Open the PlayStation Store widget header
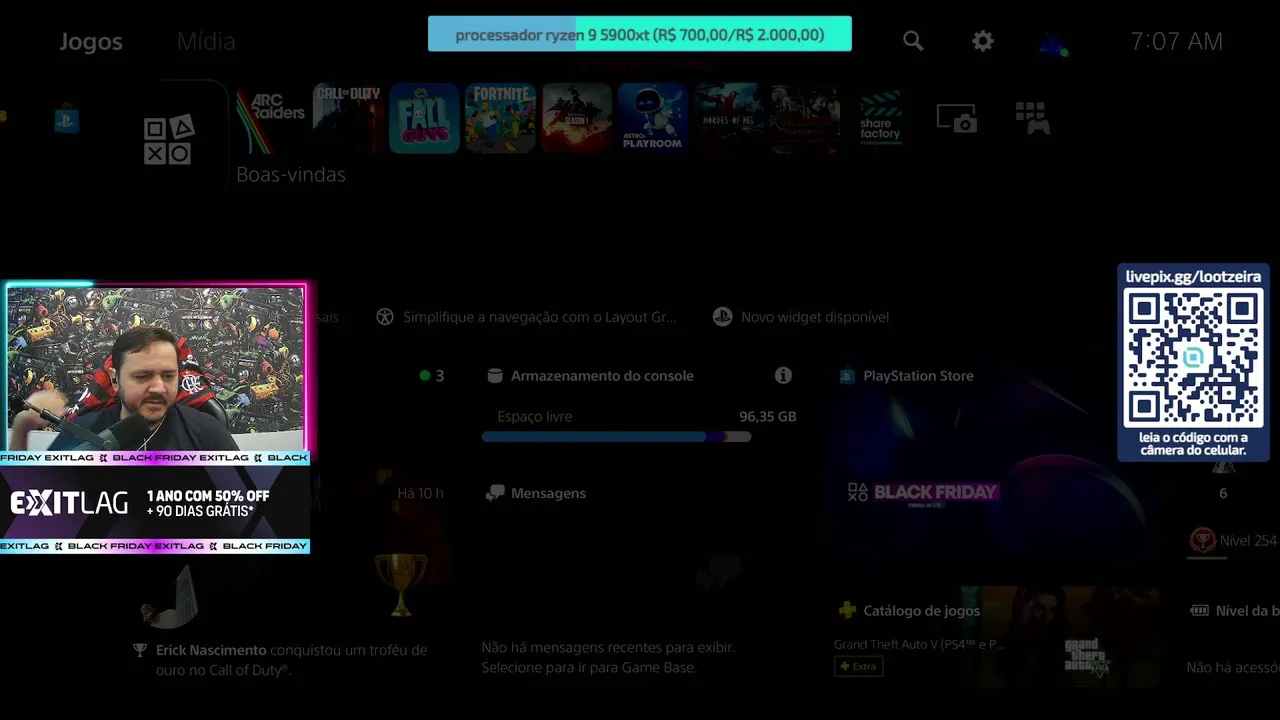This screenshot has height=720, width=1280. pyautogui.click(x=906, y=376)
